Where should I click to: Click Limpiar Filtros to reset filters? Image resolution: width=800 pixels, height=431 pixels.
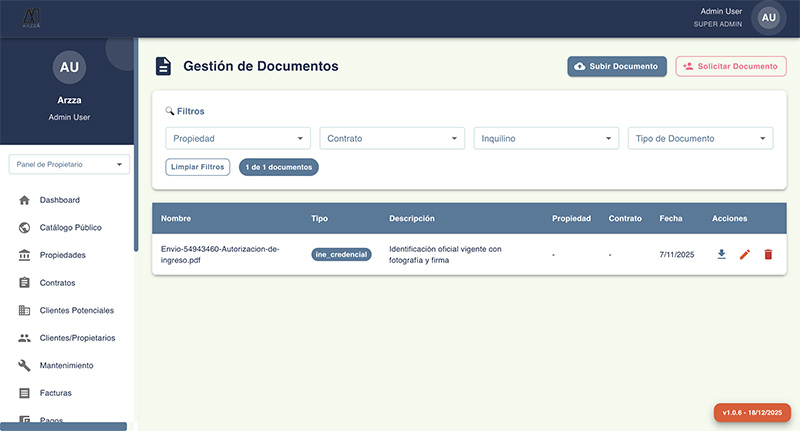198,167
